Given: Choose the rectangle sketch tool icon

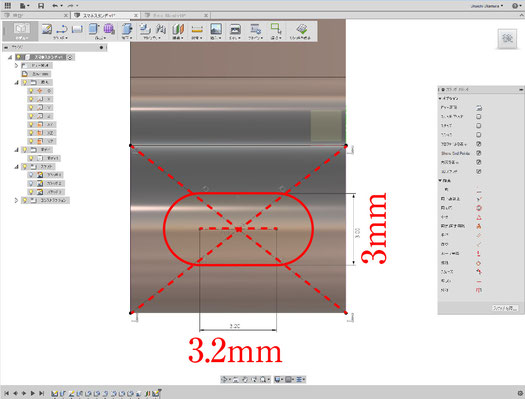Looking at the screenshot, I should tap(77, 29).
